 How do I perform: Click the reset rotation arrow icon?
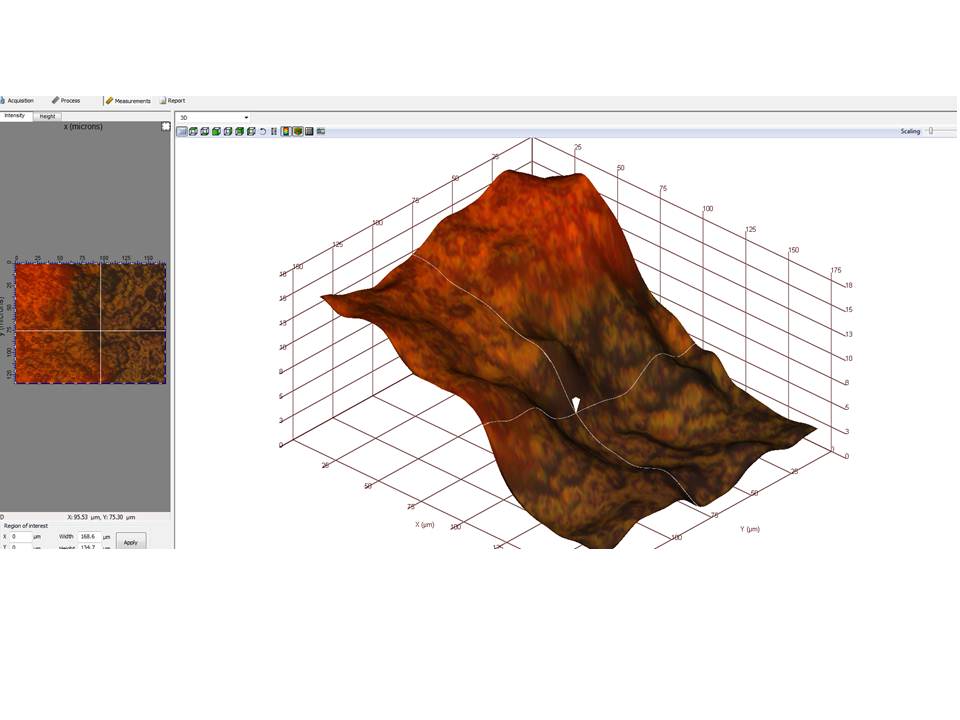point(263,131)
